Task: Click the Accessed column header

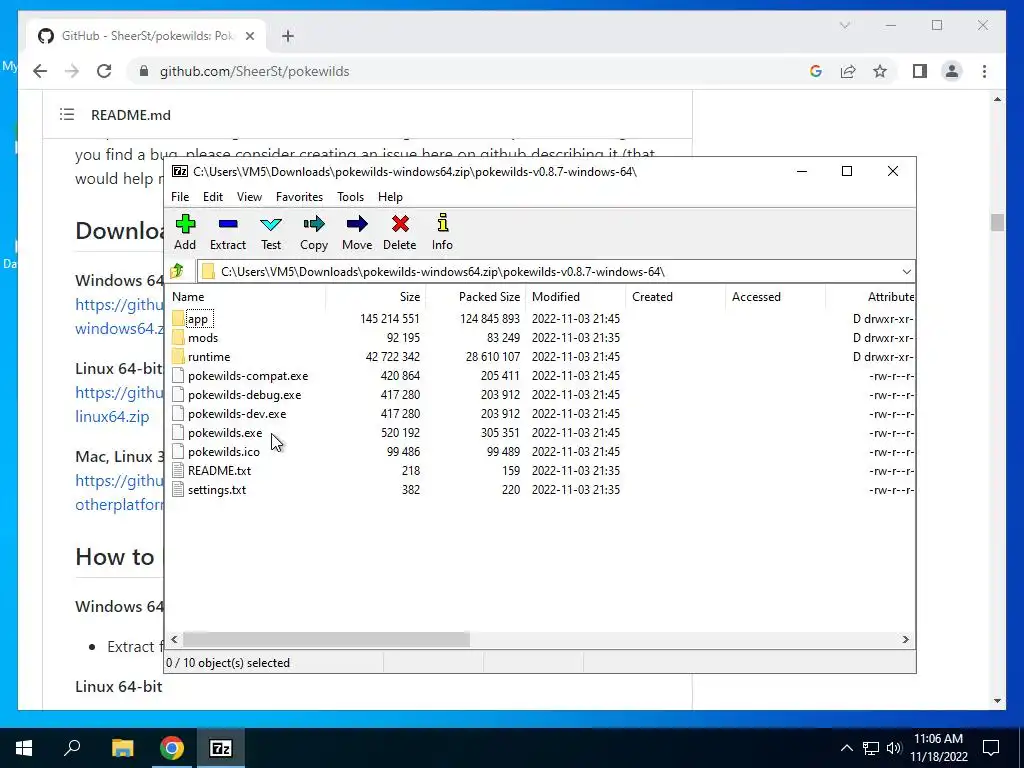Action: 775,296
